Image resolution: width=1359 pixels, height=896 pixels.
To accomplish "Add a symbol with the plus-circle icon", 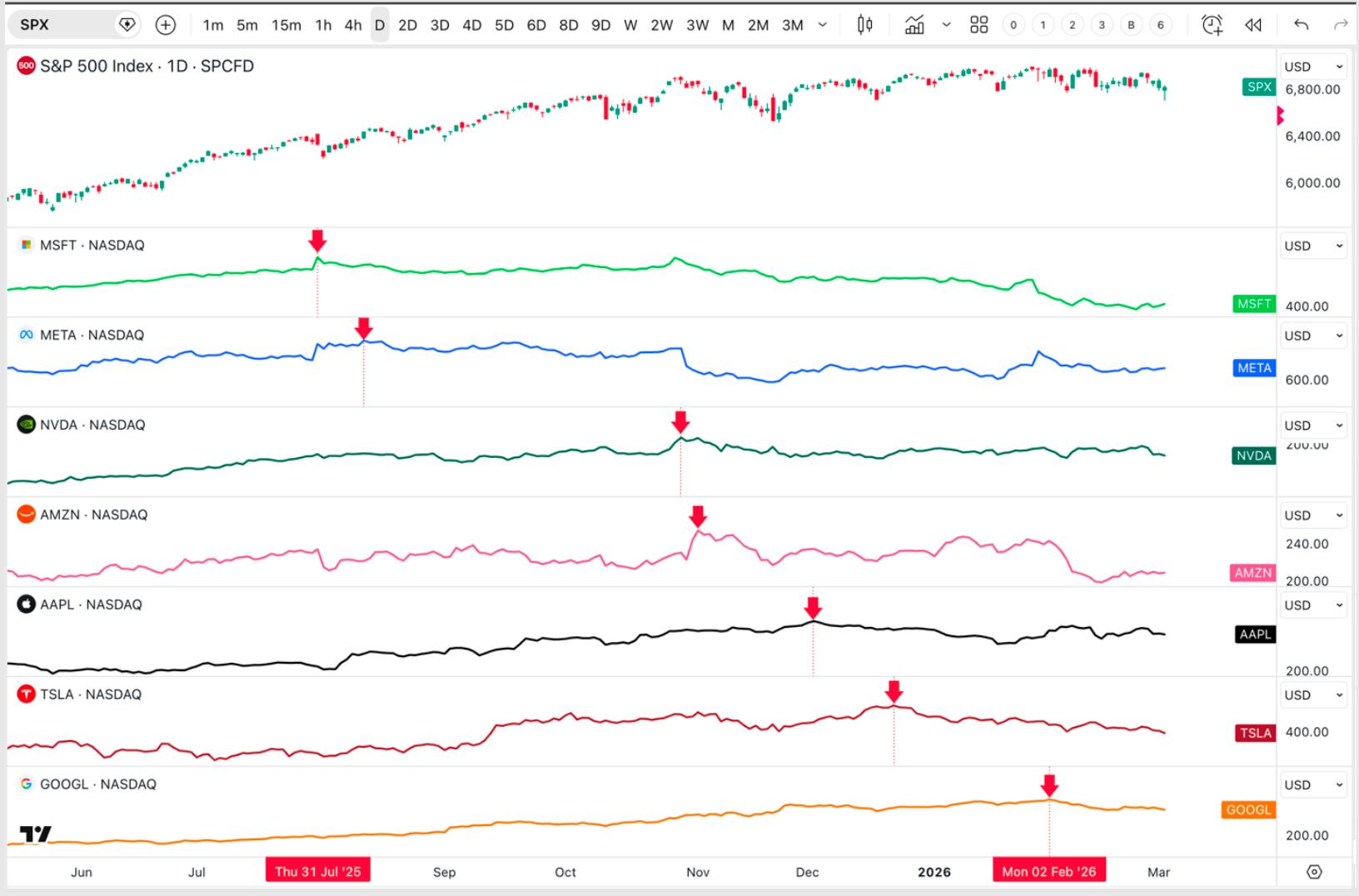I will pos(166,25).
